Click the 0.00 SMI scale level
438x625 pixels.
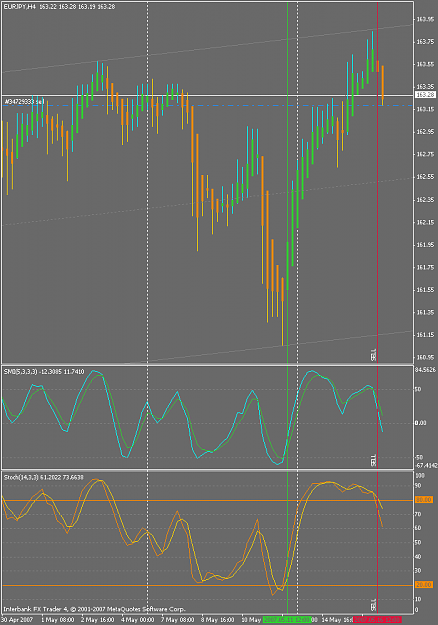click(x=420, y=423)
